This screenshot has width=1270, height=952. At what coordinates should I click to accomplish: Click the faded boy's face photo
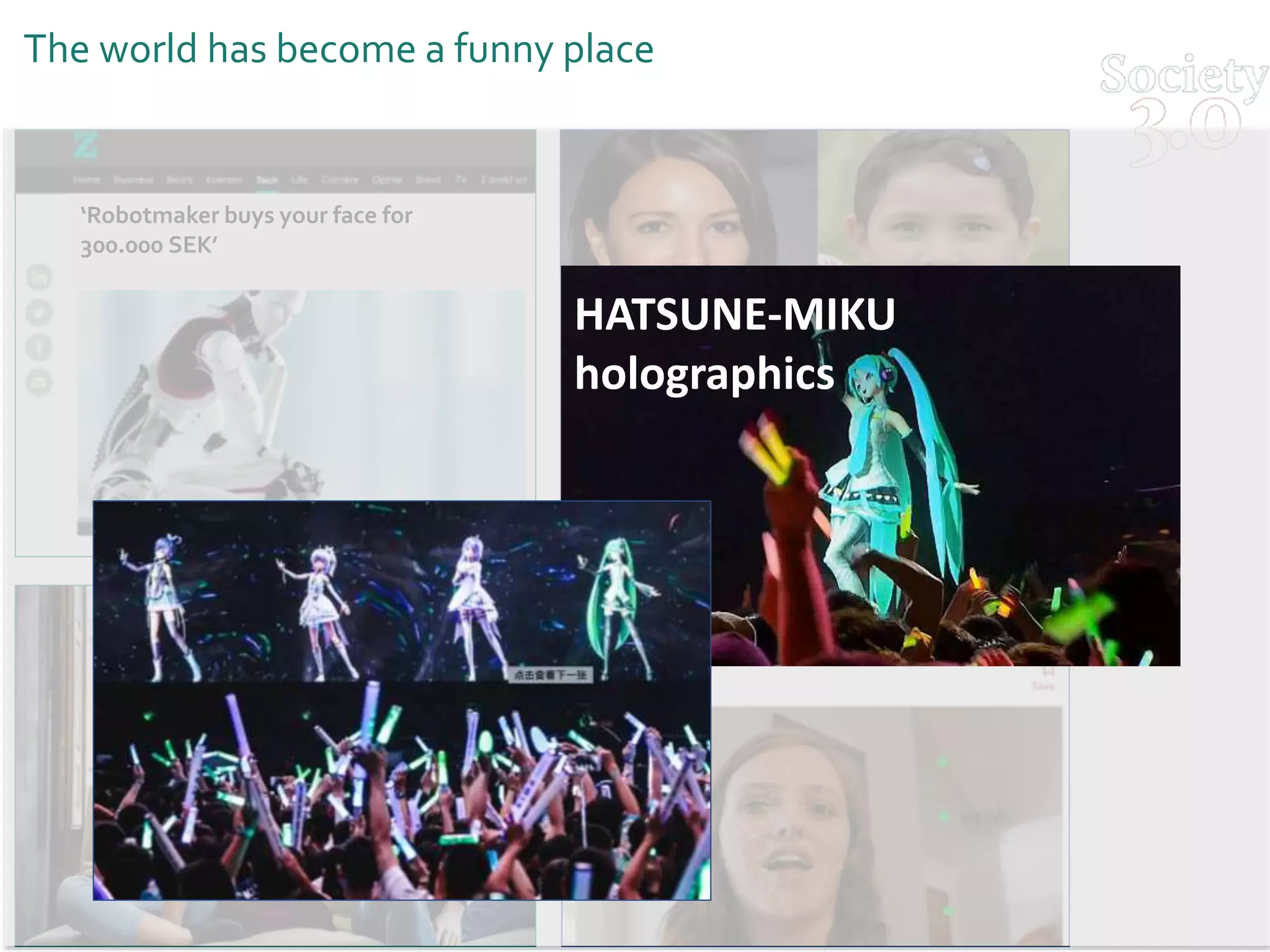(x=943, y=198)
